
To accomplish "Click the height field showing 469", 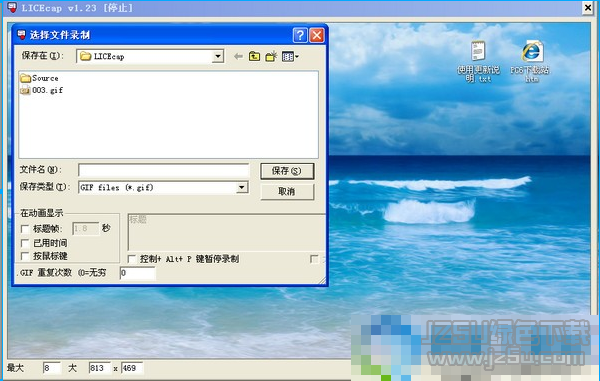I will click(132, 368).
